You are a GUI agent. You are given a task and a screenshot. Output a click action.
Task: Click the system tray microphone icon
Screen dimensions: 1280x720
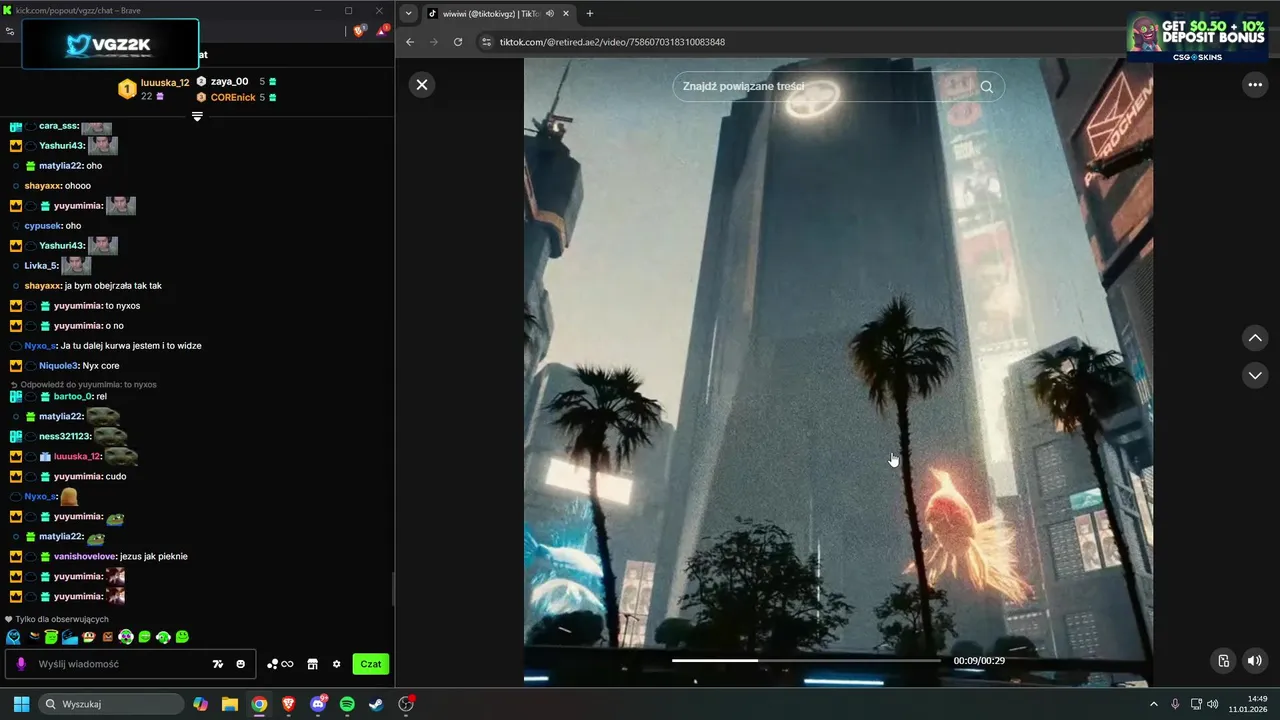pyautogui.click(x=1175, y=704)
